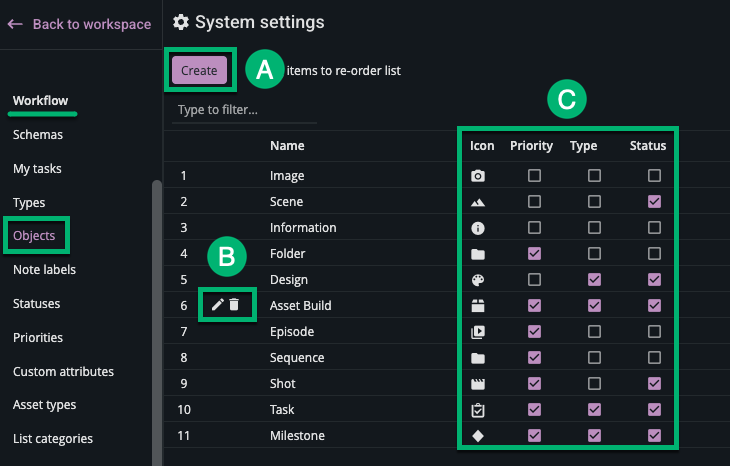Select Objects in the sidebar
This screenshot has height=466, width=730.
coord(34,236)
